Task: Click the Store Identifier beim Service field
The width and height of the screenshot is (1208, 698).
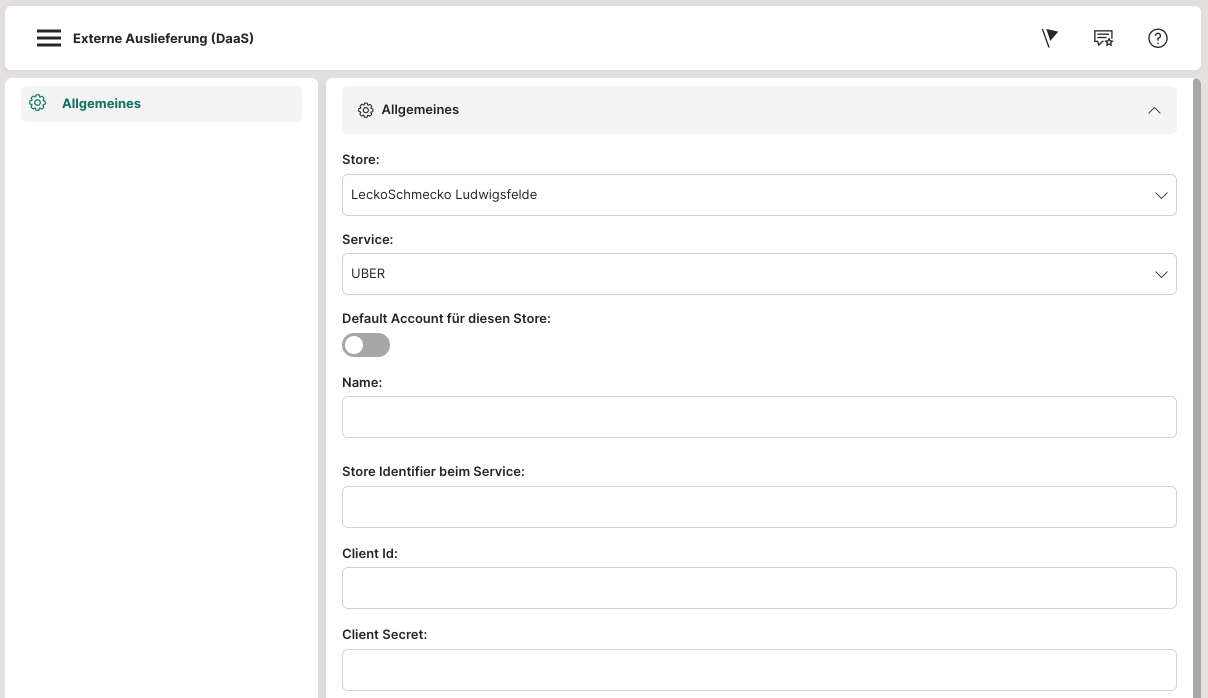Action: (759, 507)
